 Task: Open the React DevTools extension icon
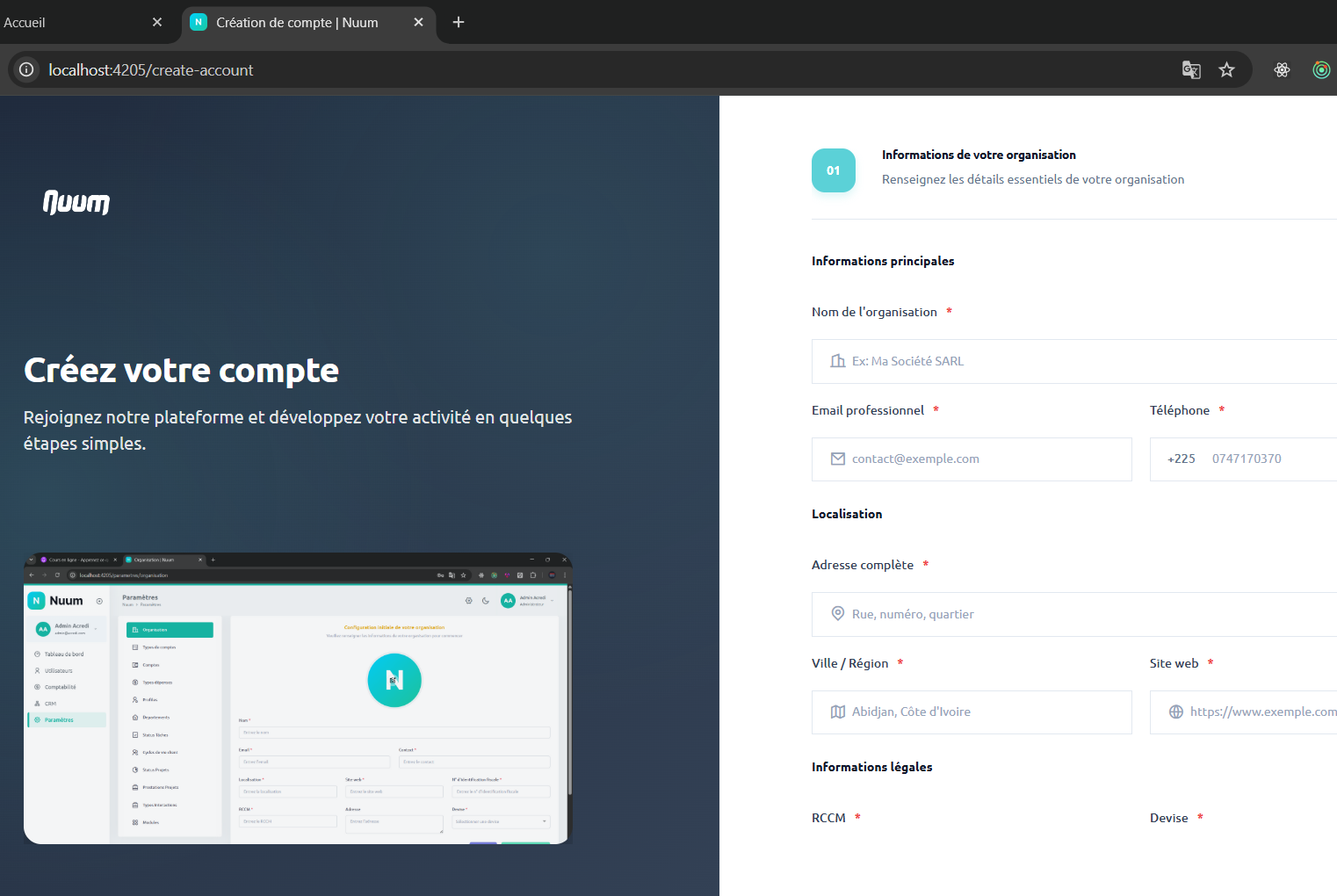[1282, 70]
